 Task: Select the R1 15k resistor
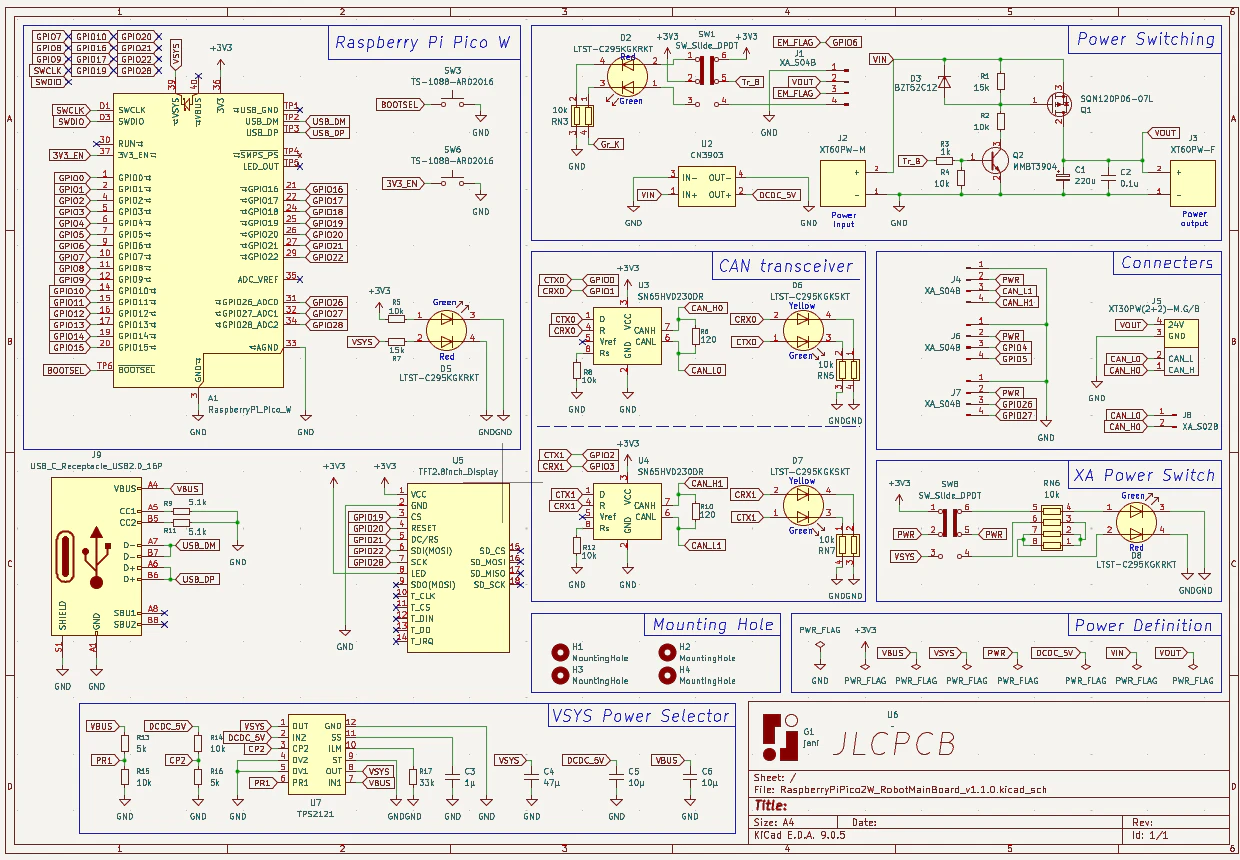pos(1001,82)
